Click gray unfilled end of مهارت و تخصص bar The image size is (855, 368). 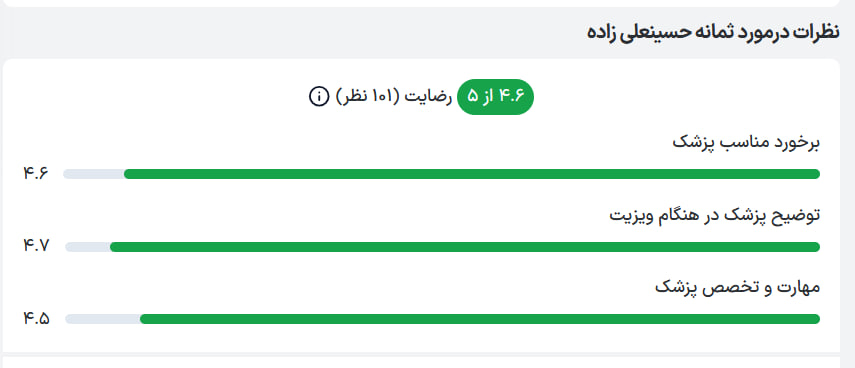[x=103, y=319]
